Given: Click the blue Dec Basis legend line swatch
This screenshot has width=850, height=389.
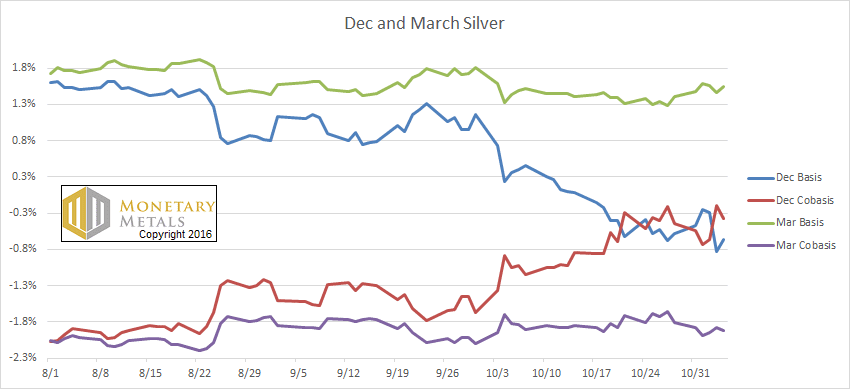Looking at the screenshot, I should coord(759,178).
